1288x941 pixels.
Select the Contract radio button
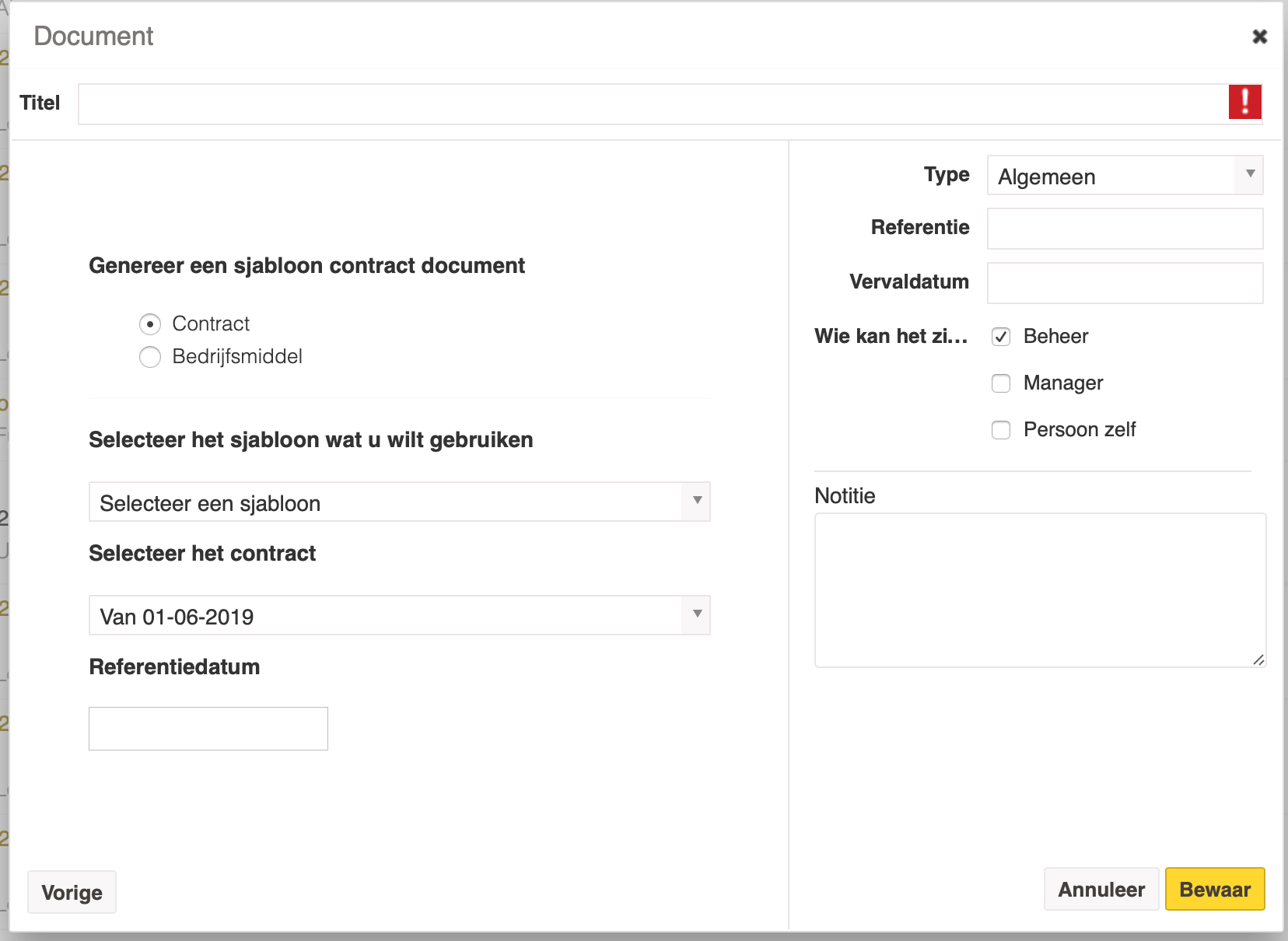(150, 324)
